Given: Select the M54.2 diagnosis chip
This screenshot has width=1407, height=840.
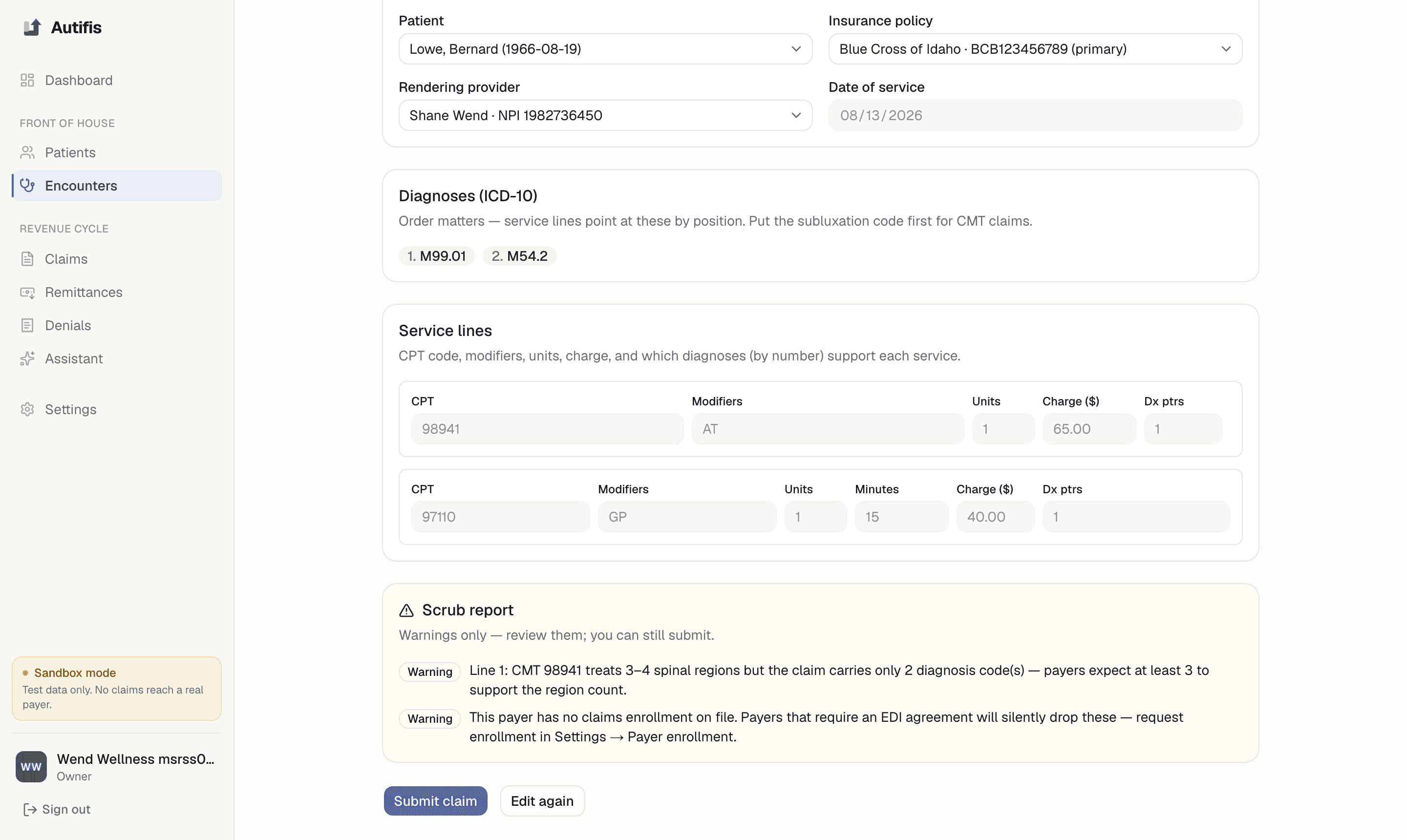Looking at the screenshot, I should pos(519,256).
